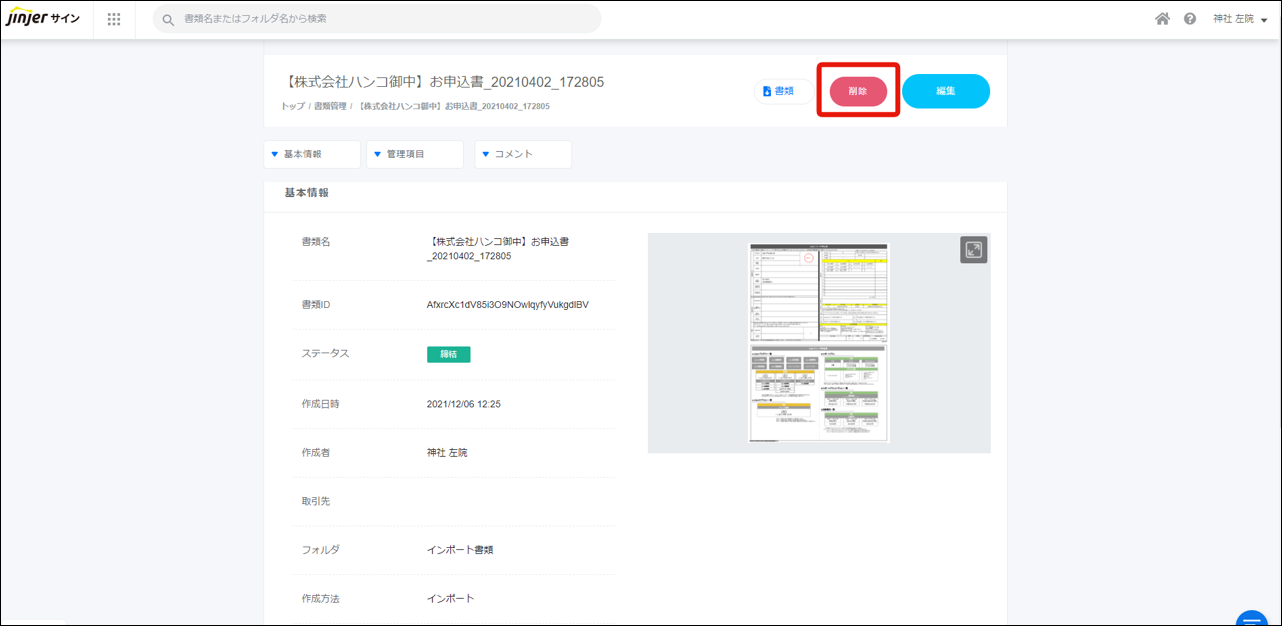This screenshot has width=1282, height=626.
Task: Collapse the 基本情報 section toggle
Action: [x=311, y=154]
